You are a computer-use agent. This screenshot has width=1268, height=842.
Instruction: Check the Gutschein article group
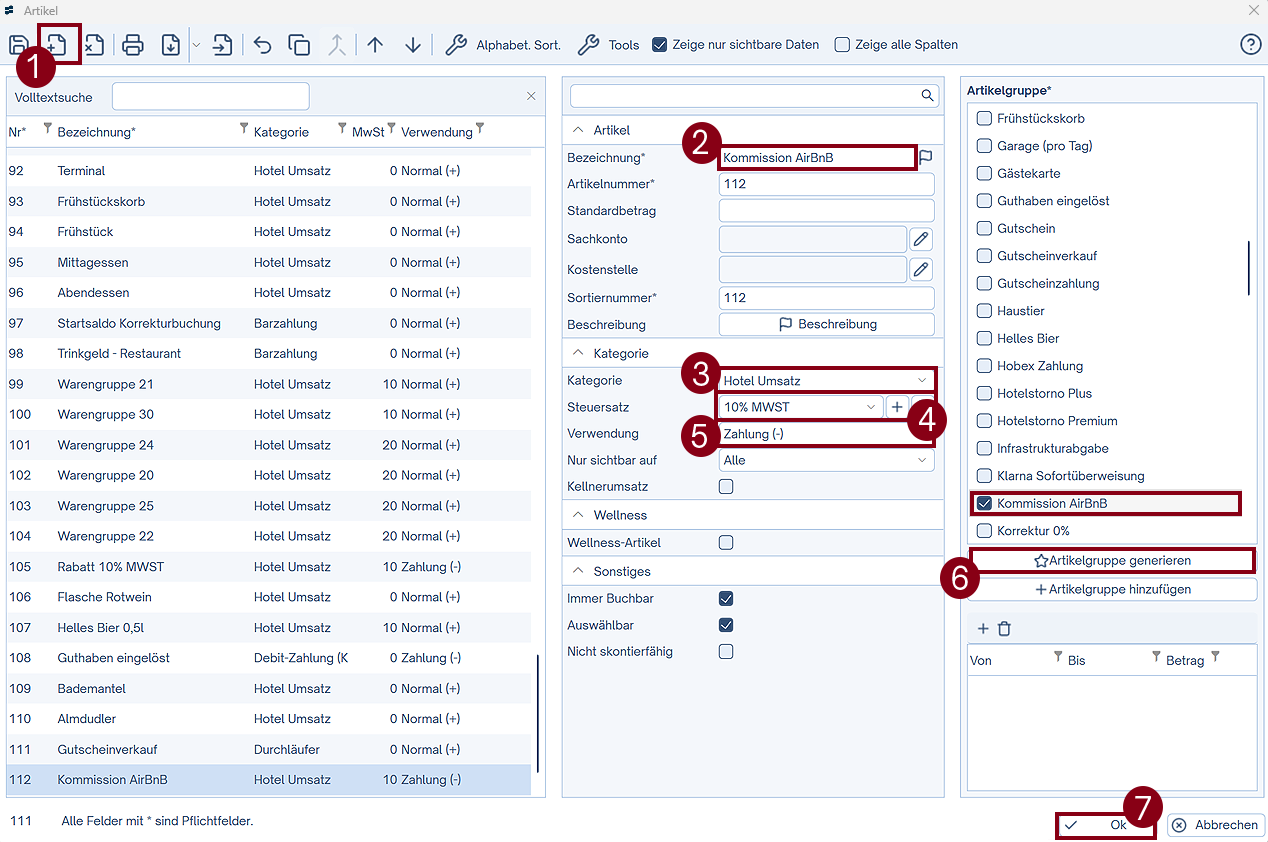click(984, 229)
